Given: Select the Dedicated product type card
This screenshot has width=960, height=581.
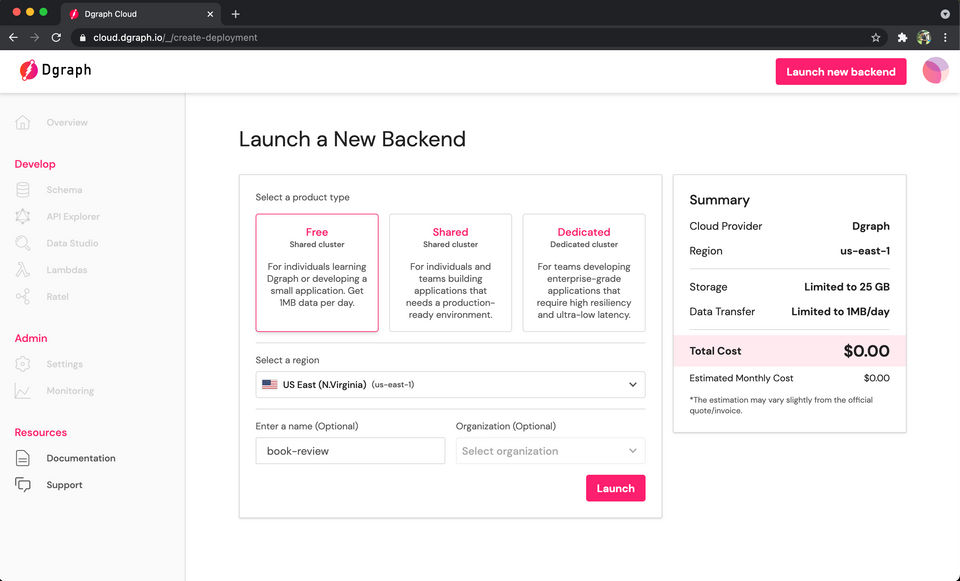Looking at the screenshot, I should click(584, 272).
